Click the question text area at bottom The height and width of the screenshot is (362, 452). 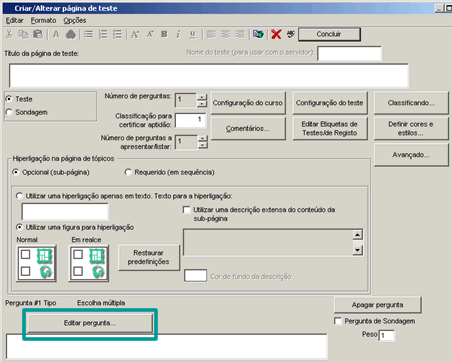click(167, 347)
